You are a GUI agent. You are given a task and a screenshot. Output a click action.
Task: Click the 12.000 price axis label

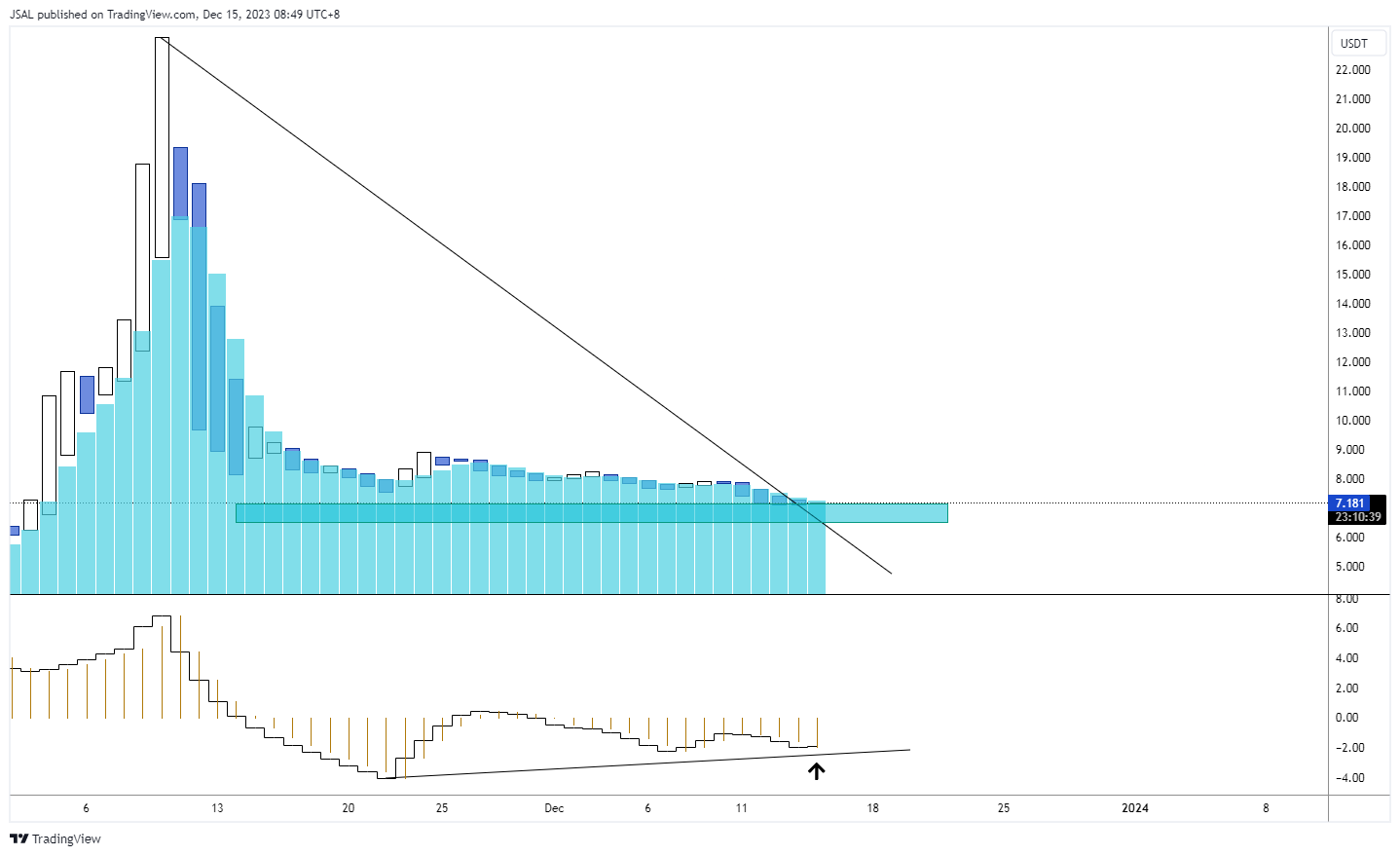click(x=1353, y=362)
